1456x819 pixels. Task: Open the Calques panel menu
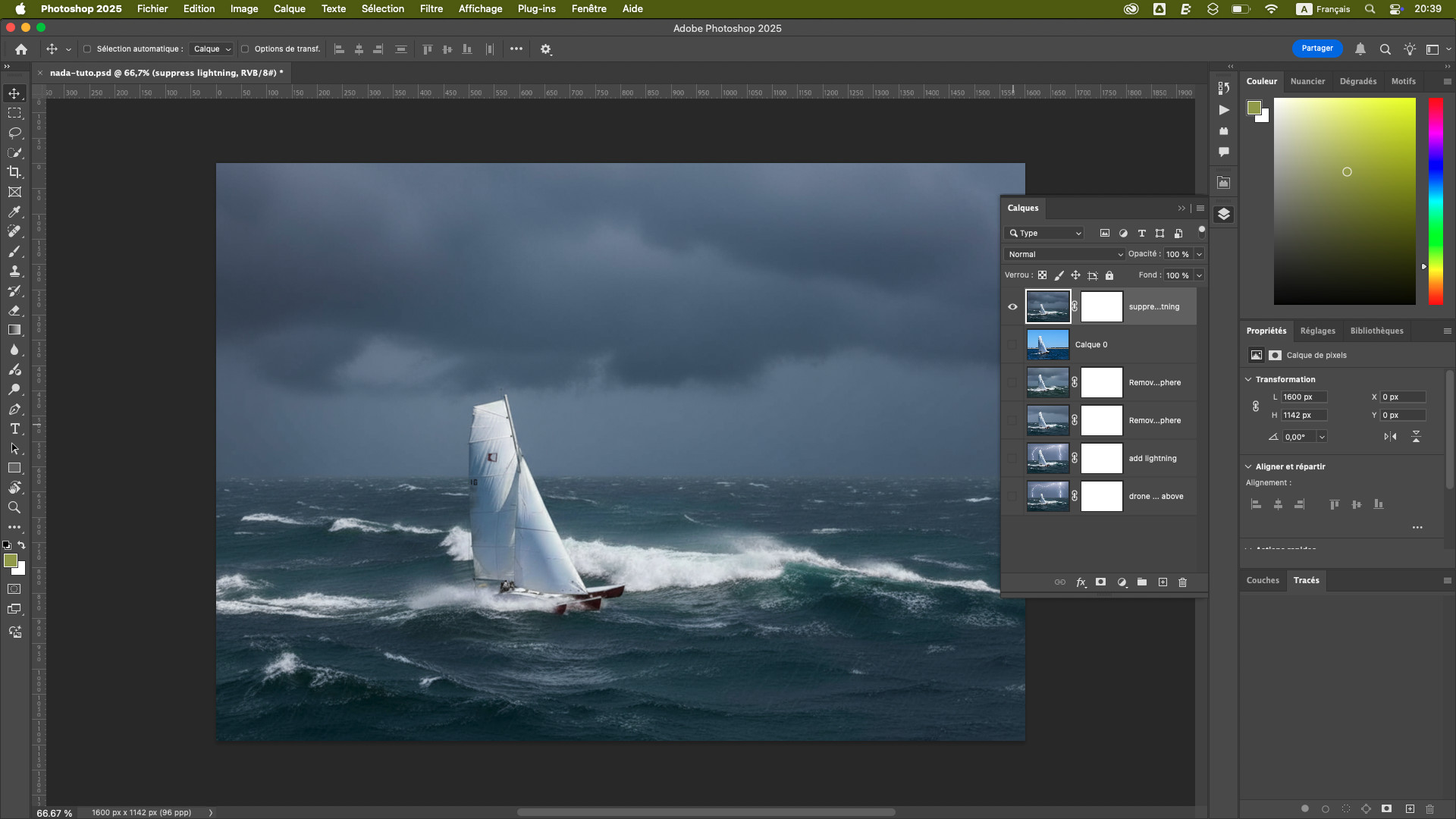click(x=1200, y=209)
